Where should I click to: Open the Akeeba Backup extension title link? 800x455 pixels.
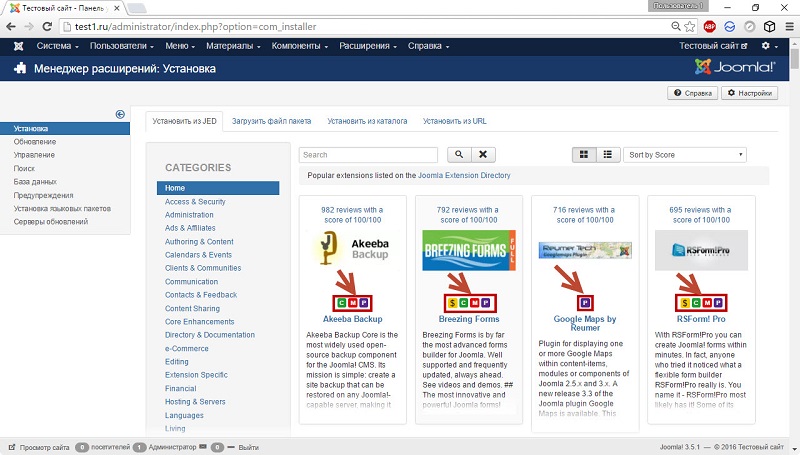coord(353,319)
